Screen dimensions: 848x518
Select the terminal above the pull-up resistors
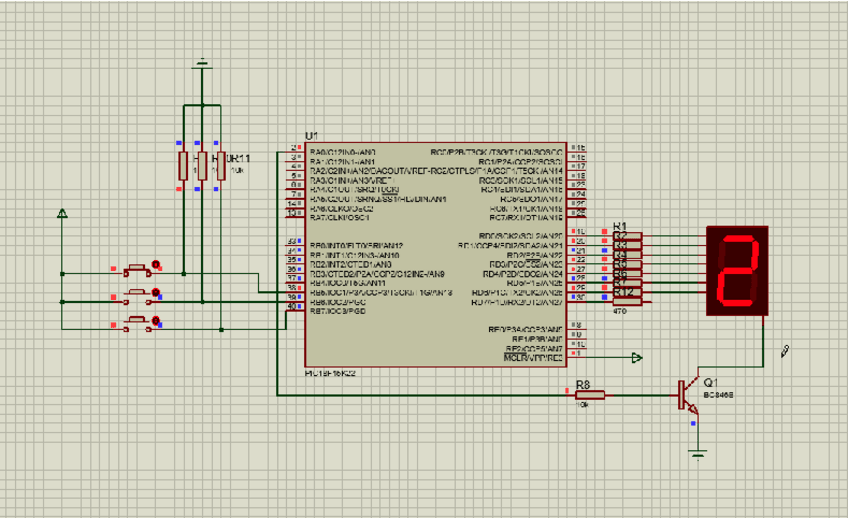pyautogui.click(x=203, y=66)
